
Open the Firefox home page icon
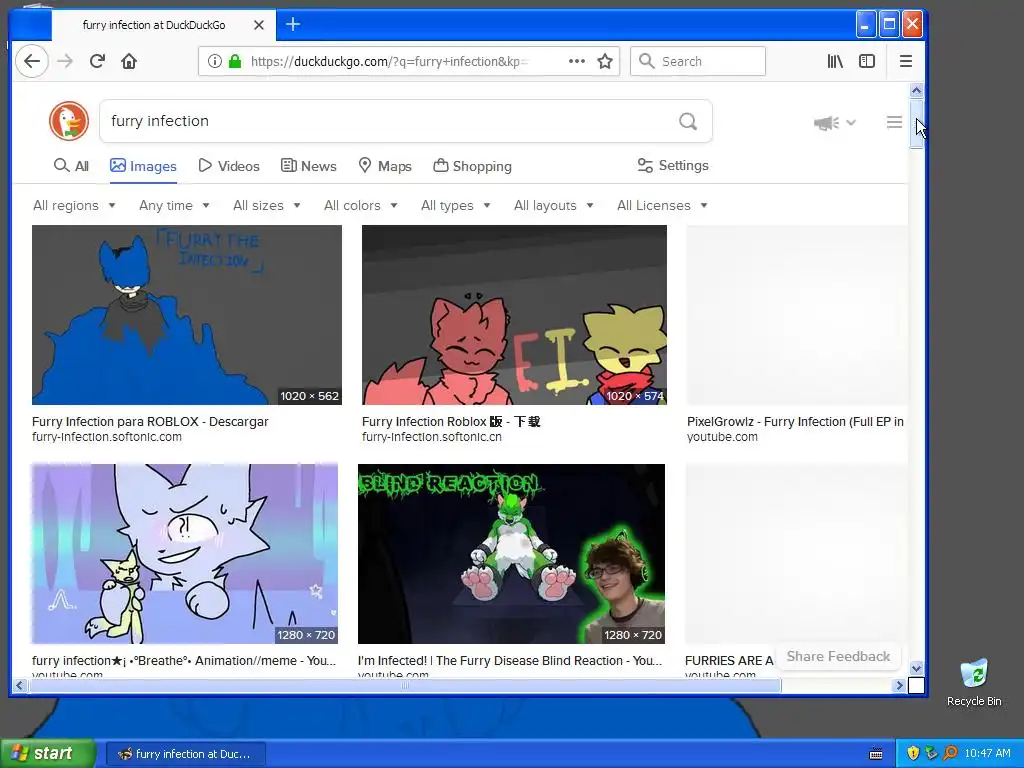coord(129,61)
